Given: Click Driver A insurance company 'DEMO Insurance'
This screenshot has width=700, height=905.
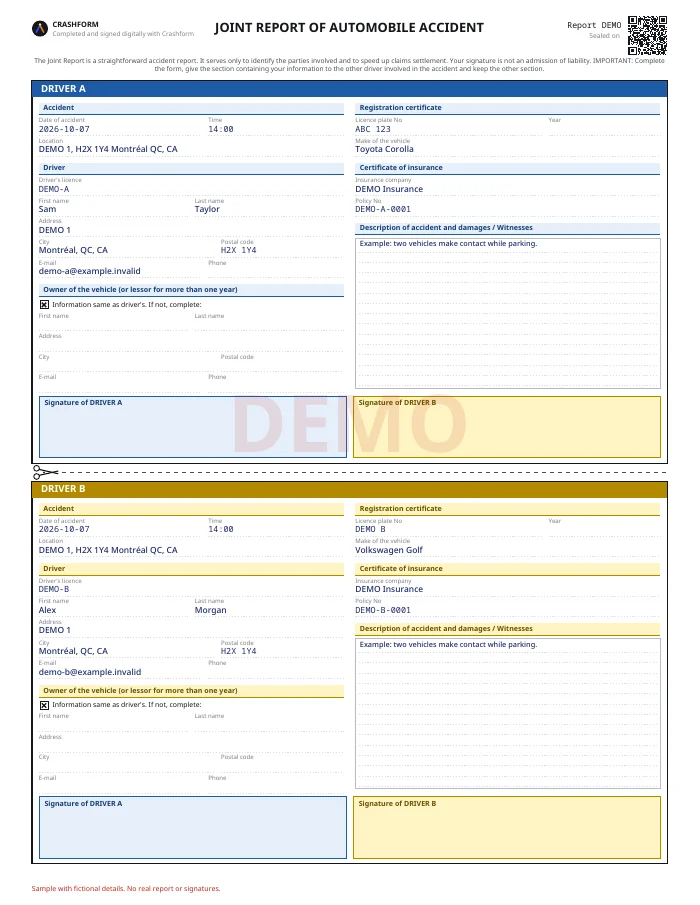Looking at the screenshot, I should pos(389,189).
